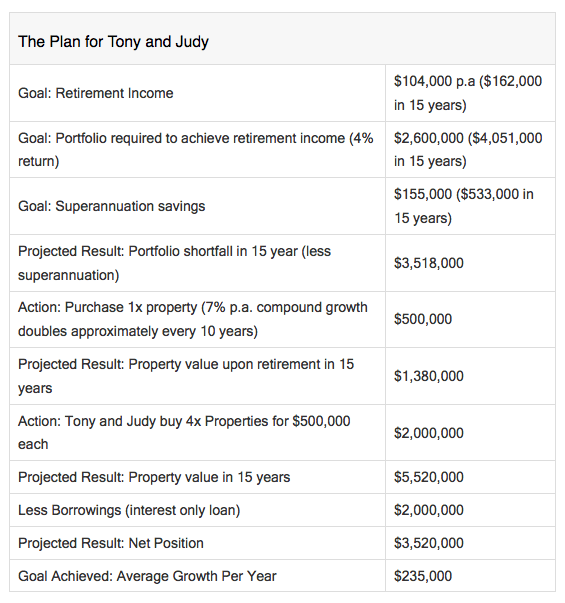Select the 'Goal: Retirement Income' row label
The image size is (565, 603).
tap(96, 93)
